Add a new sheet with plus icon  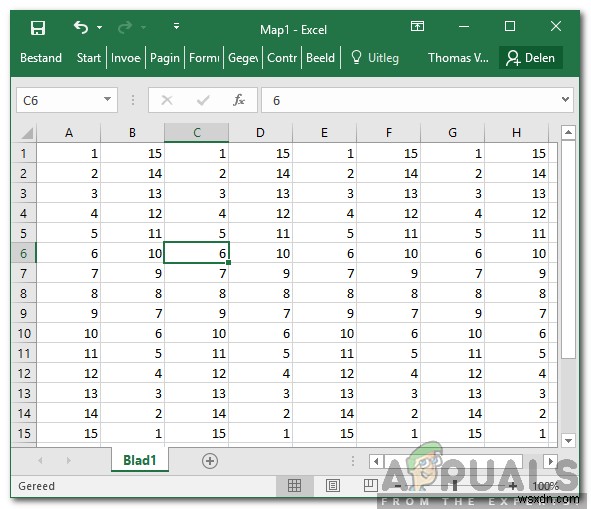coord(210,461)
